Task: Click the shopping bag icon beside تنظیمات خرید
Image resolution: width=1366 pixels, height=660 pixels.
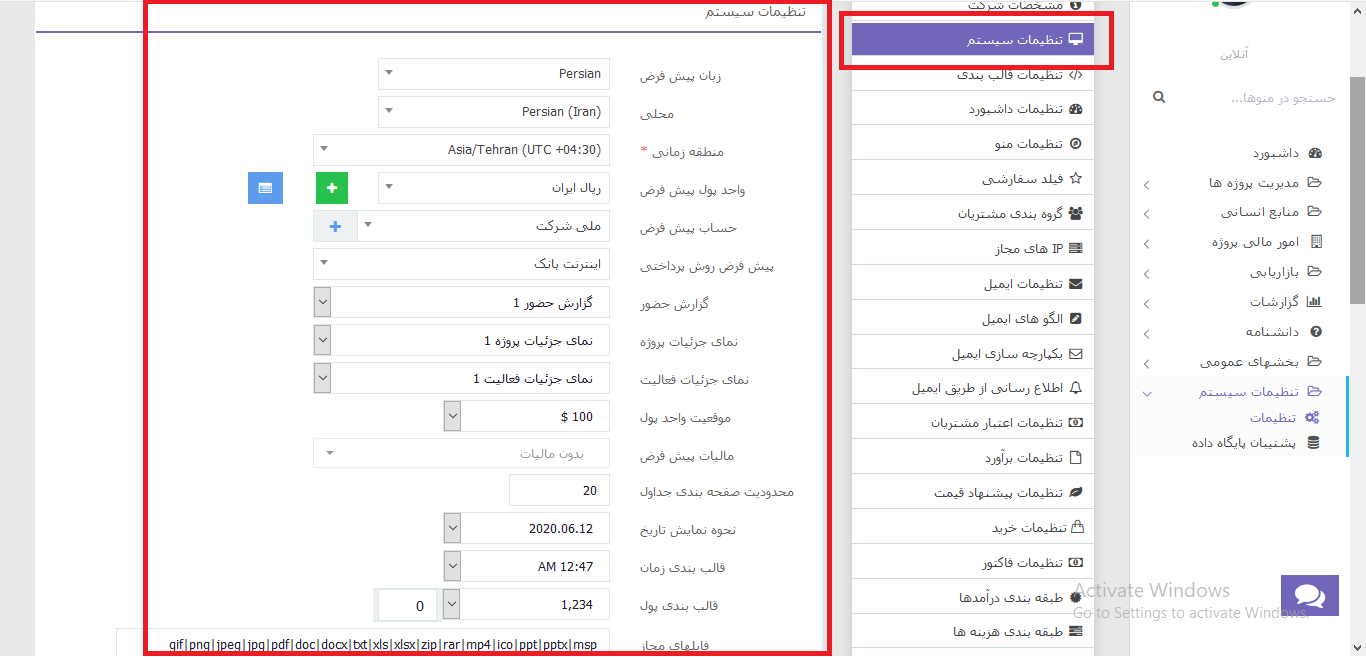Action: click(x=1077, y=527)
